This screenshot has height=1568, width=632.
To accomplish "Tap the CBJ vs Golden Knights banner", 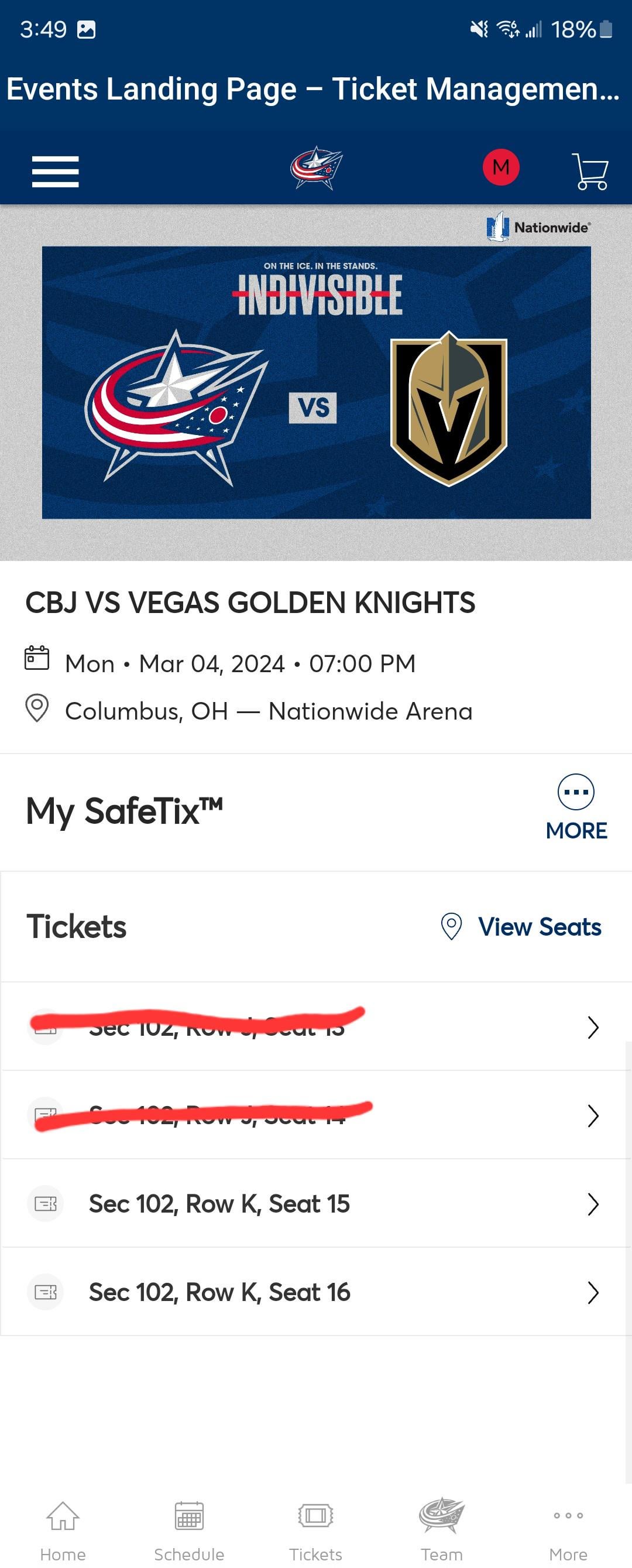I will click(x=317, y=382).
